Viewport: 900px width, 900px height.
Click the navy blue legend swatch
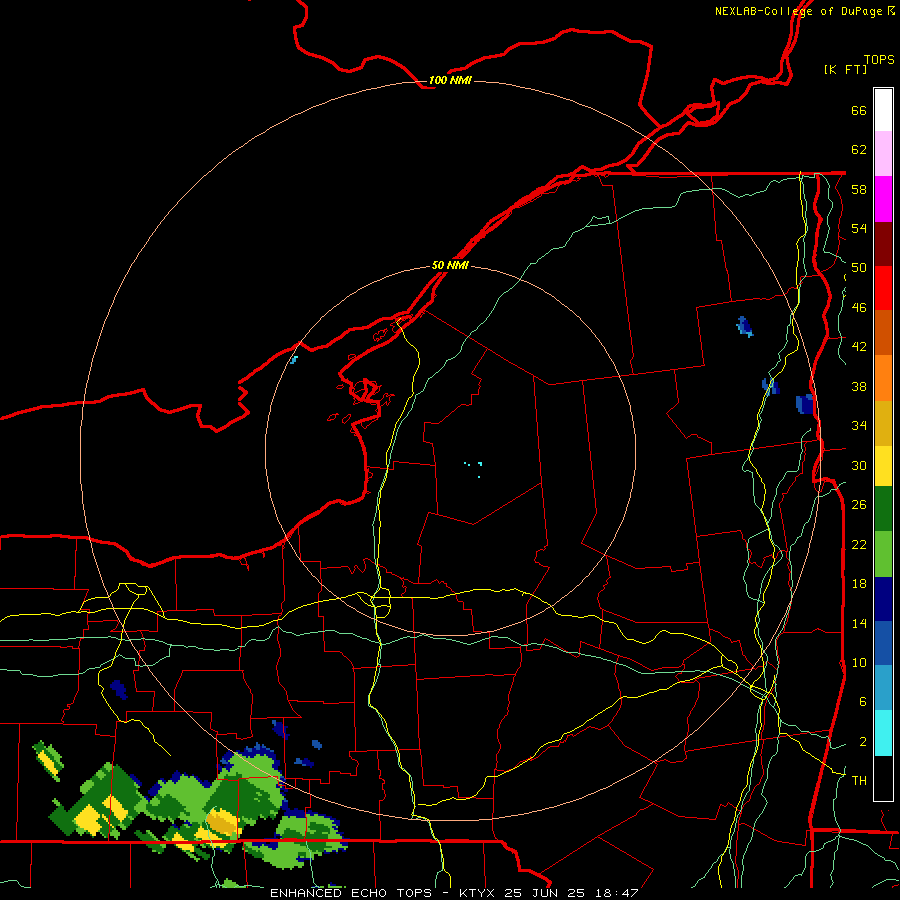pos(883,599)
